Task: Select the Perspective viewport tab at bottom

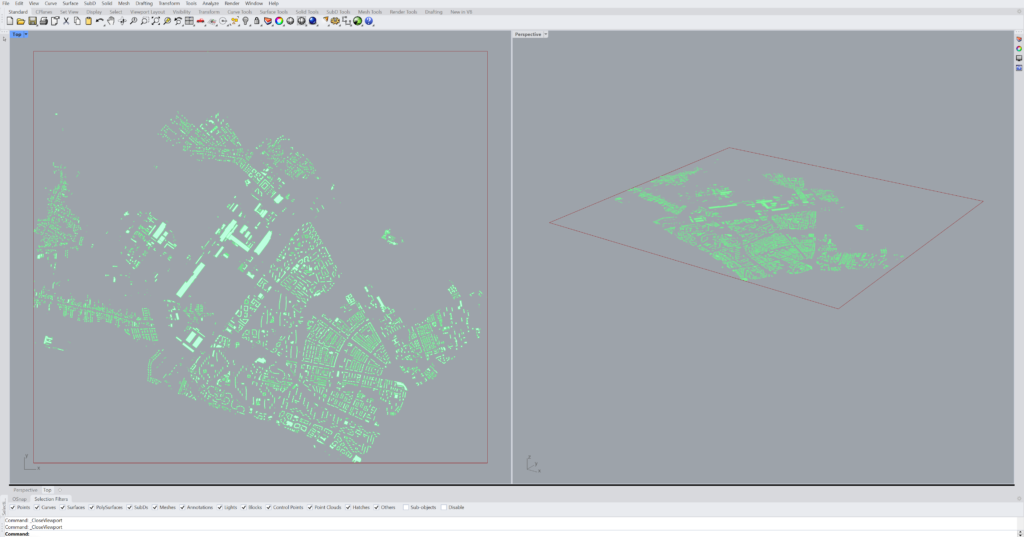Action: pyautogui.click(x=25, y=490)
